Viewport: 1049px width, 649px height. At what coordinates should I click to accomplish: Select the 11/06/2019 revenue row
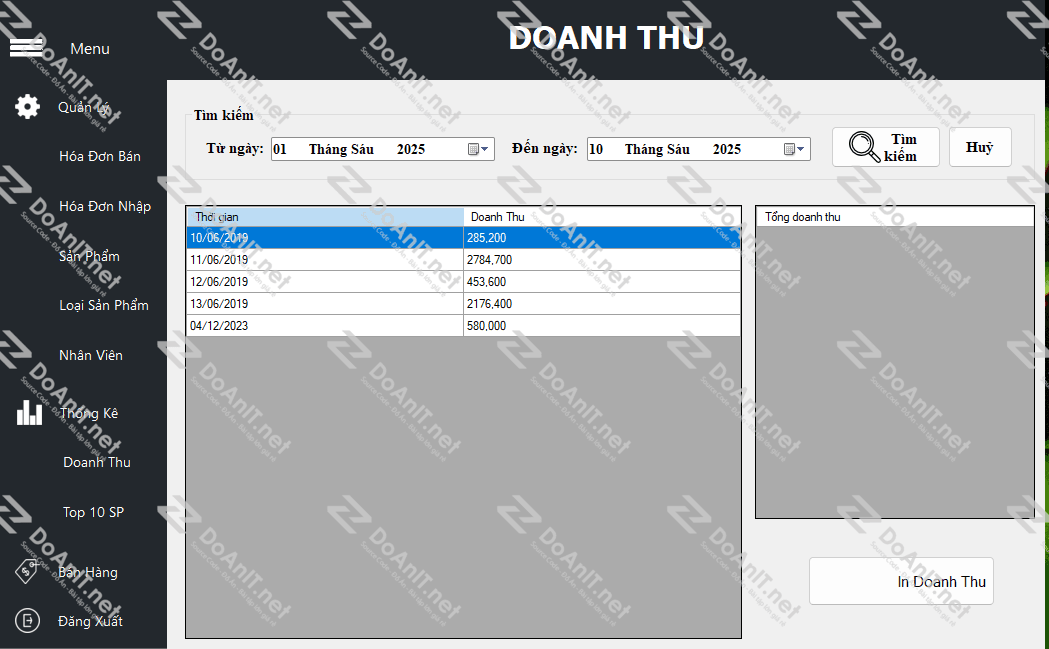point(325,260)
